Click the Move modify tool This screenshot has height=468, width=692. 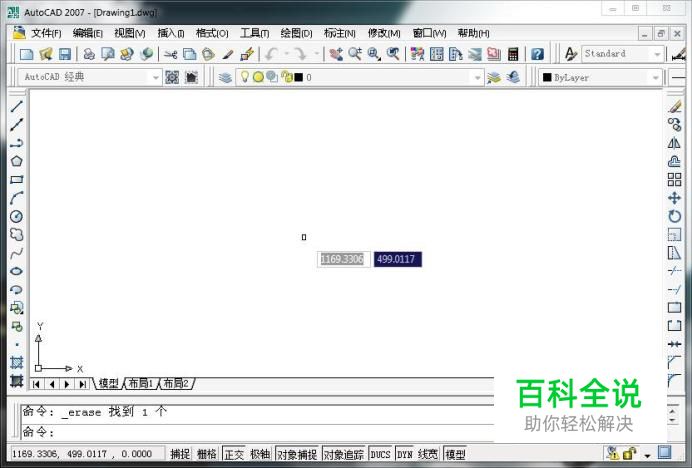(x=674, y=198)
